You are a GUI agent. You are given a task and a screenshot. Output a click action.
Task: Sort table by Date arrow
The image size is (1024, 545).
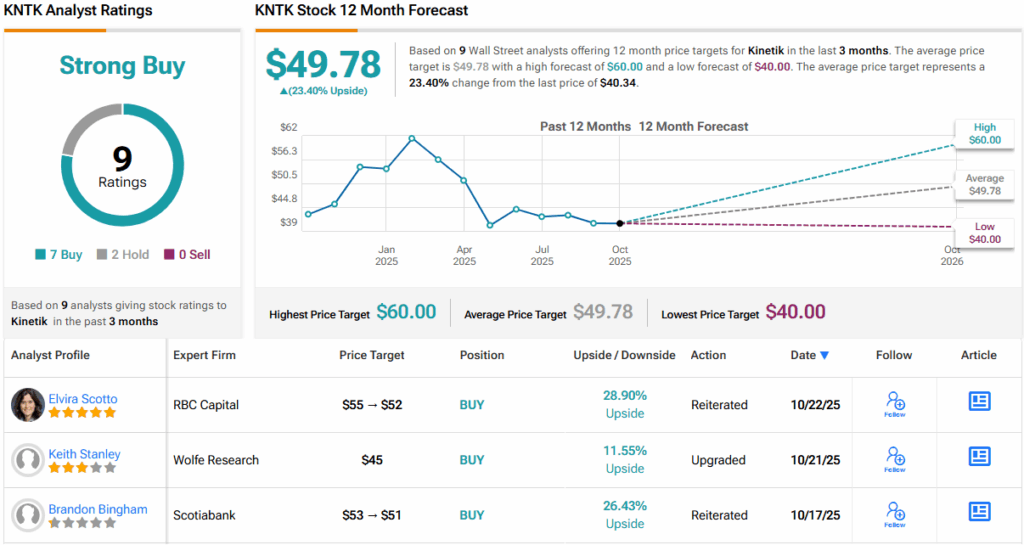(x=824, y=355)
